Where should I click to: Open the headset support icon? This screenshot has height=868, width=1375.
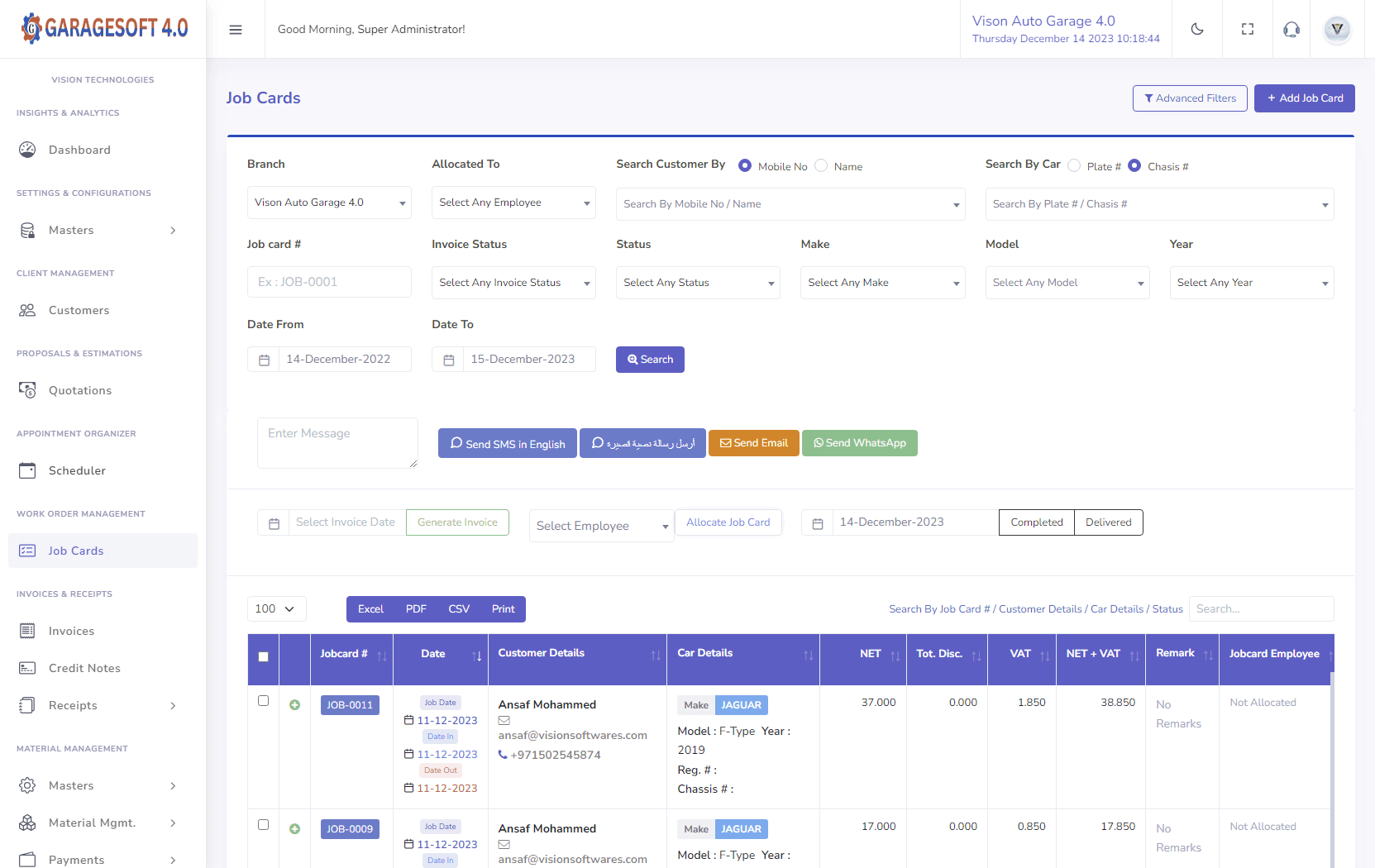pos(1291,30)
